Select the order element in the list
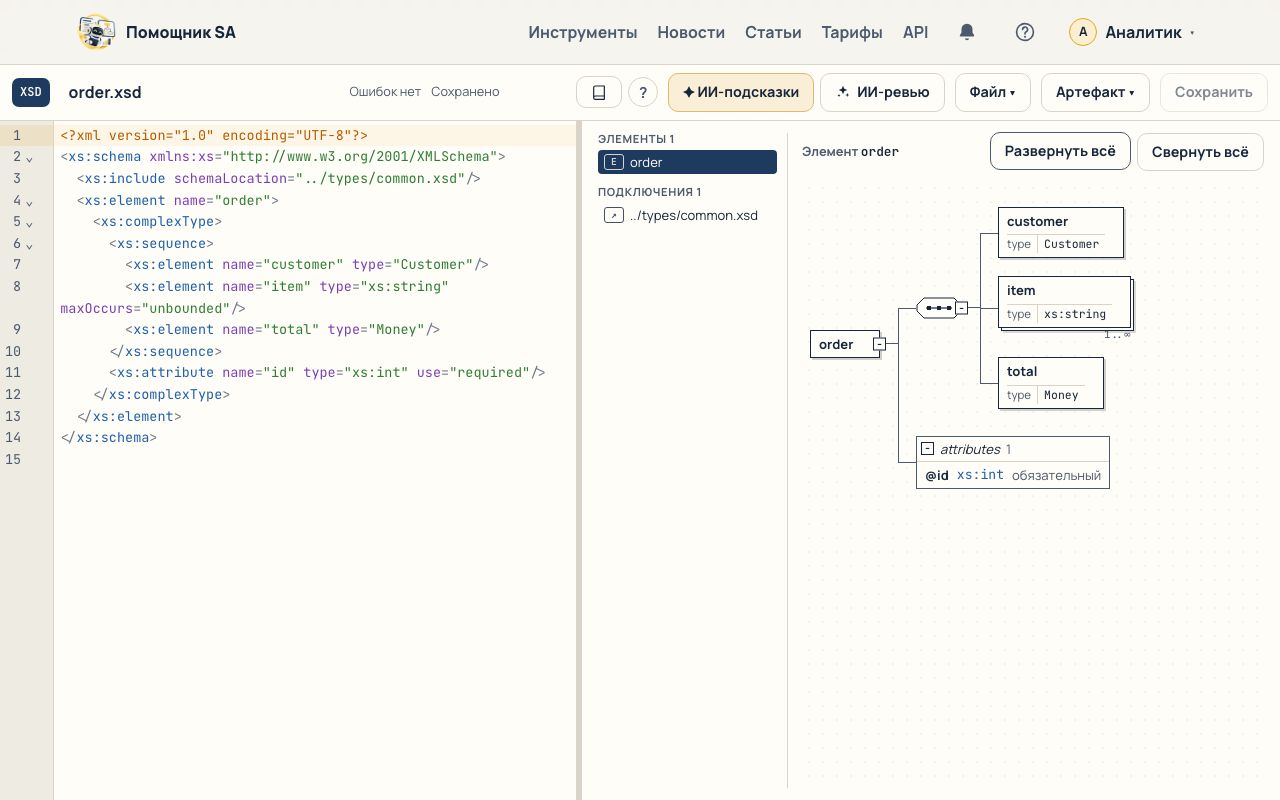The width and height of the screenshot is (1280, 800). 687,162
